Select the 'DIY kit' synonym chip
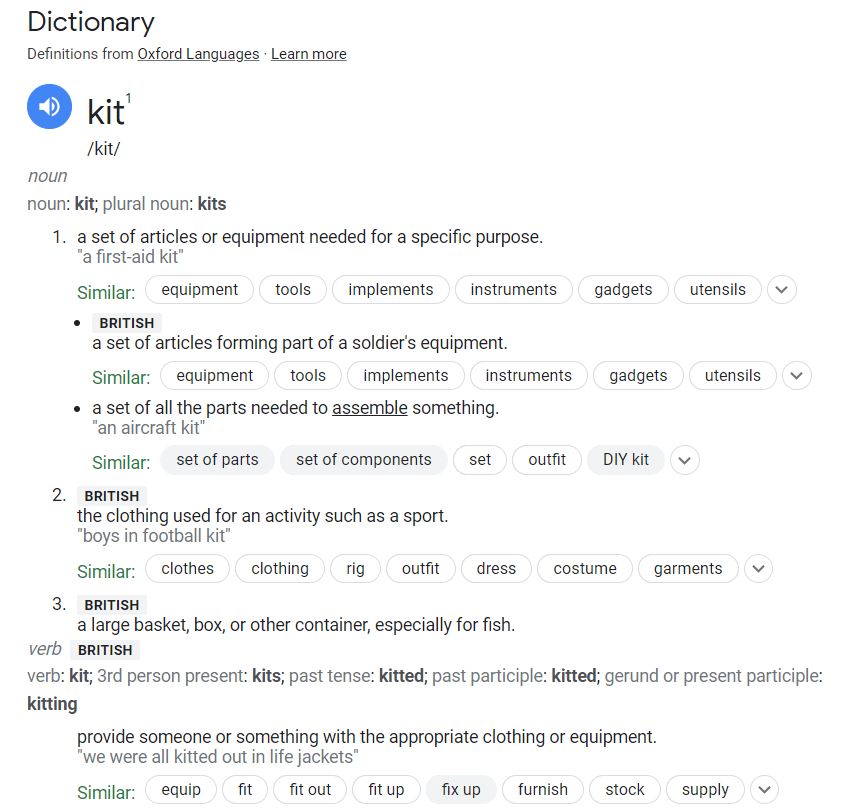 pos(626,460)
